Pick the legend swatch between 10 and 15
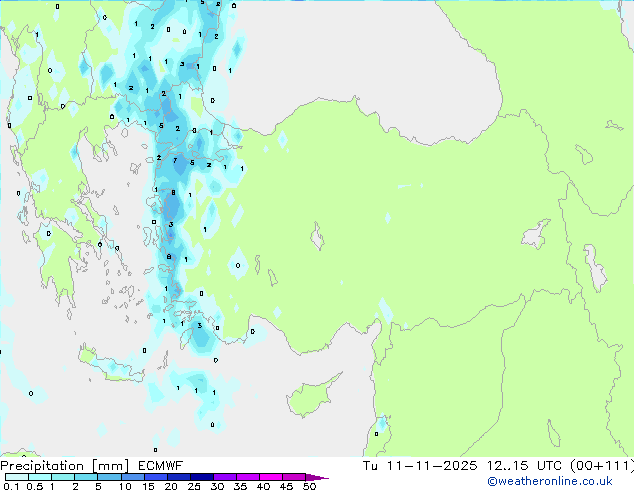The image size is (634, 490). (133, 477)
